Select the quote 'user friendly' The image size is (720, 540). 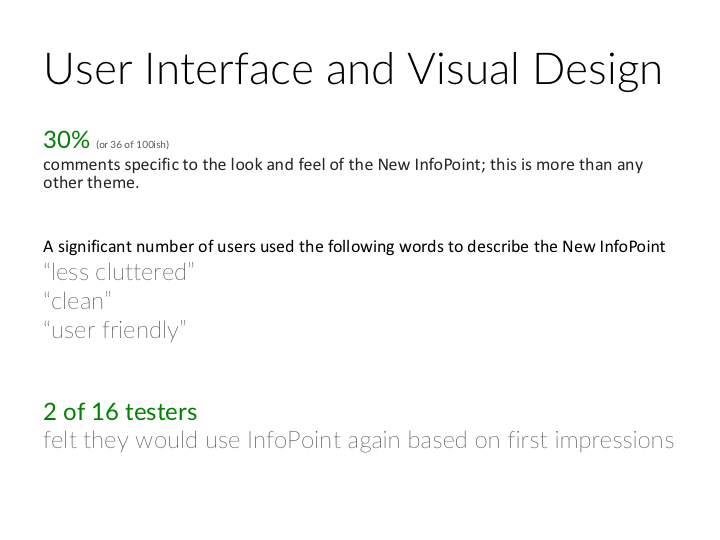pyautogui.click(x=115, y=330)
